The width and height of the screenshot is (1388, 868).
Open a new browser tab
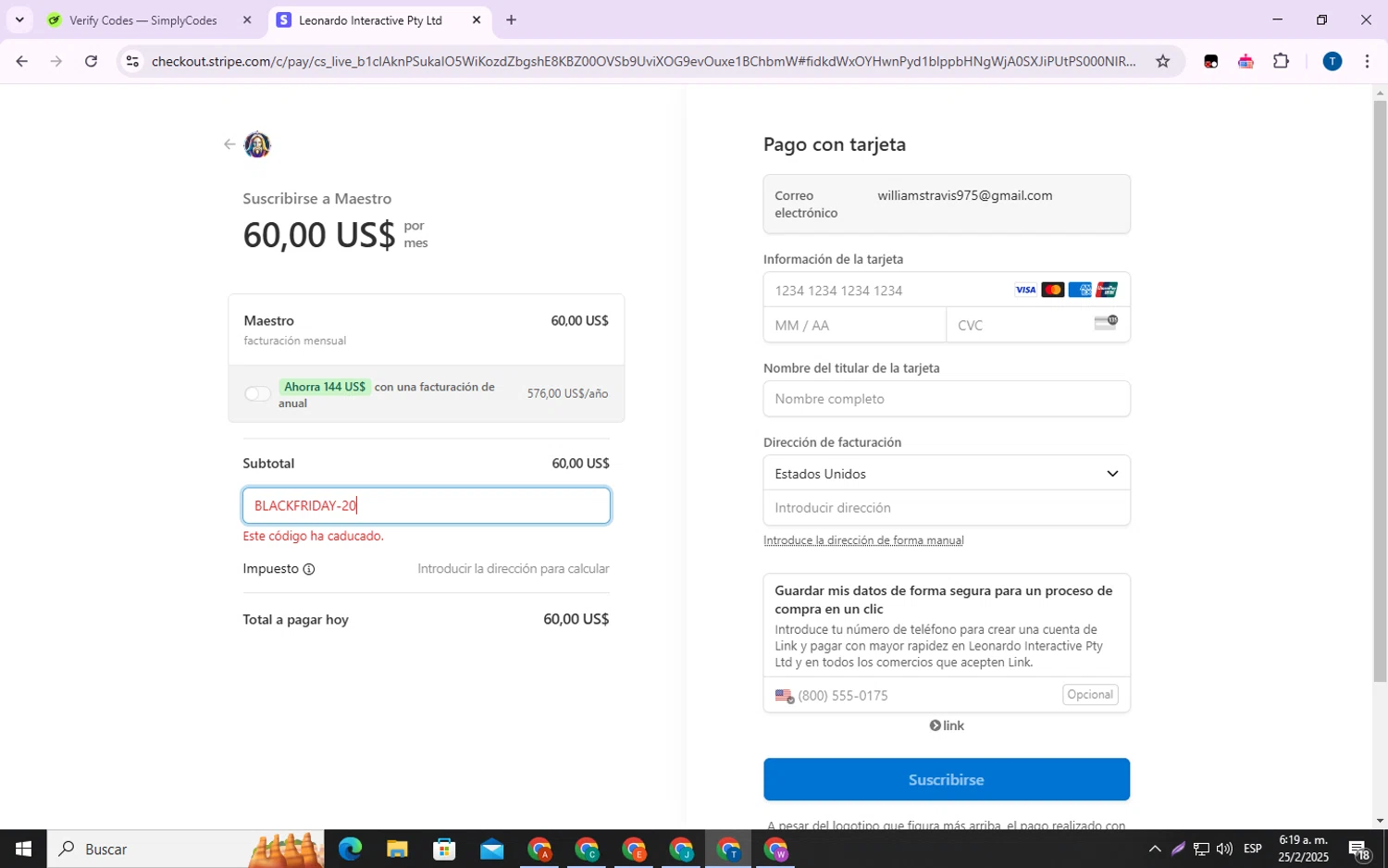point(511,19)
